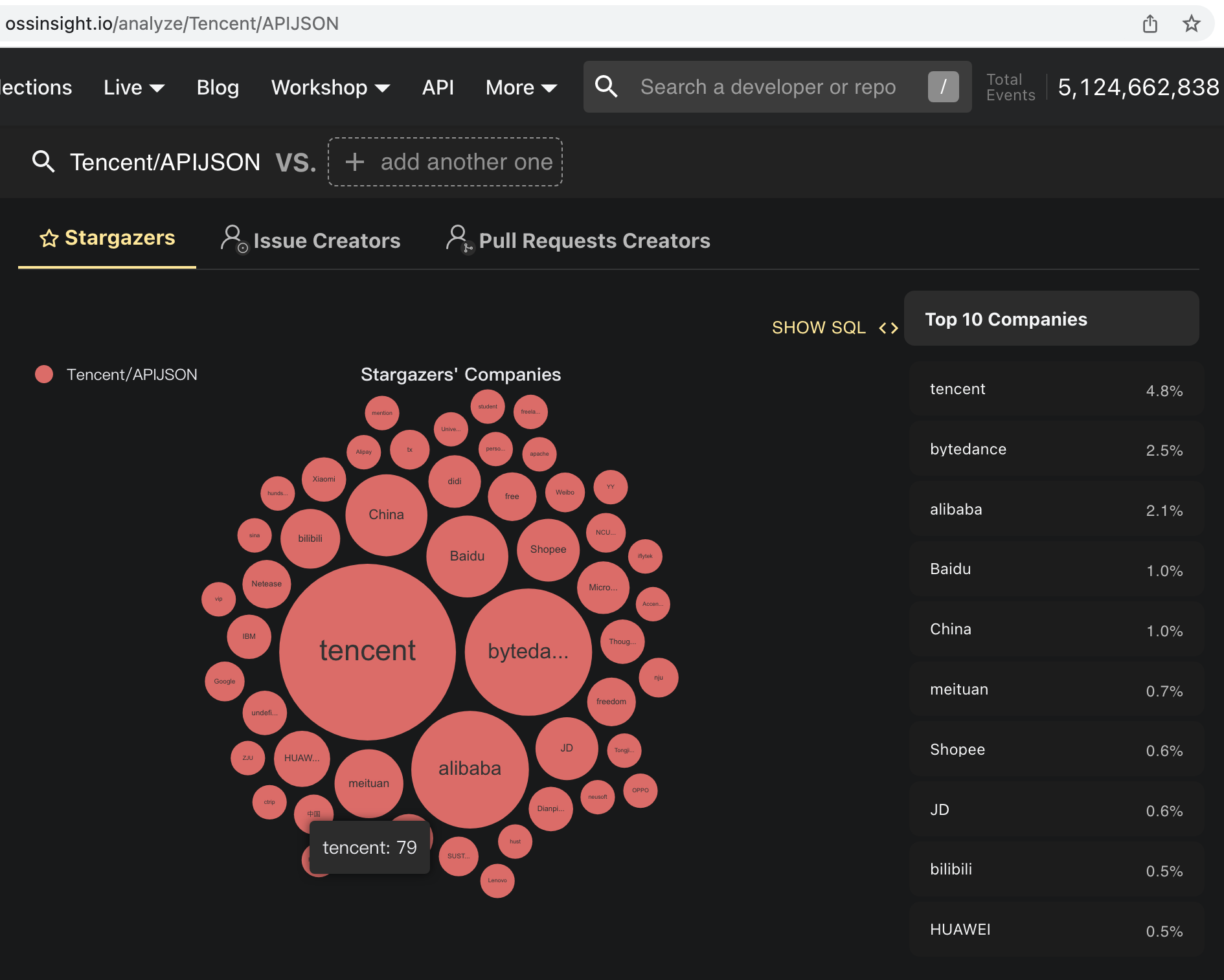Select the bytedance row in Top 10 Companies
The height and width of the screenshot is (980, 1224).
pos(1056,450)
